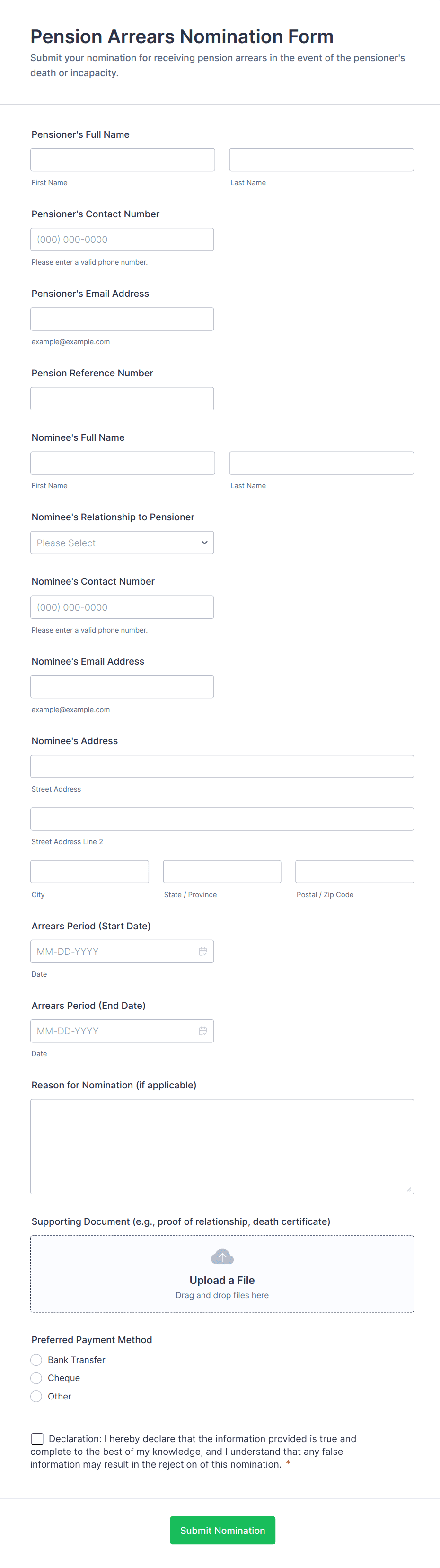Click the textarea resize handle corner
Image resolution: width=440 pixels, height=1568 pixels.
click(x=409, y=1189)
